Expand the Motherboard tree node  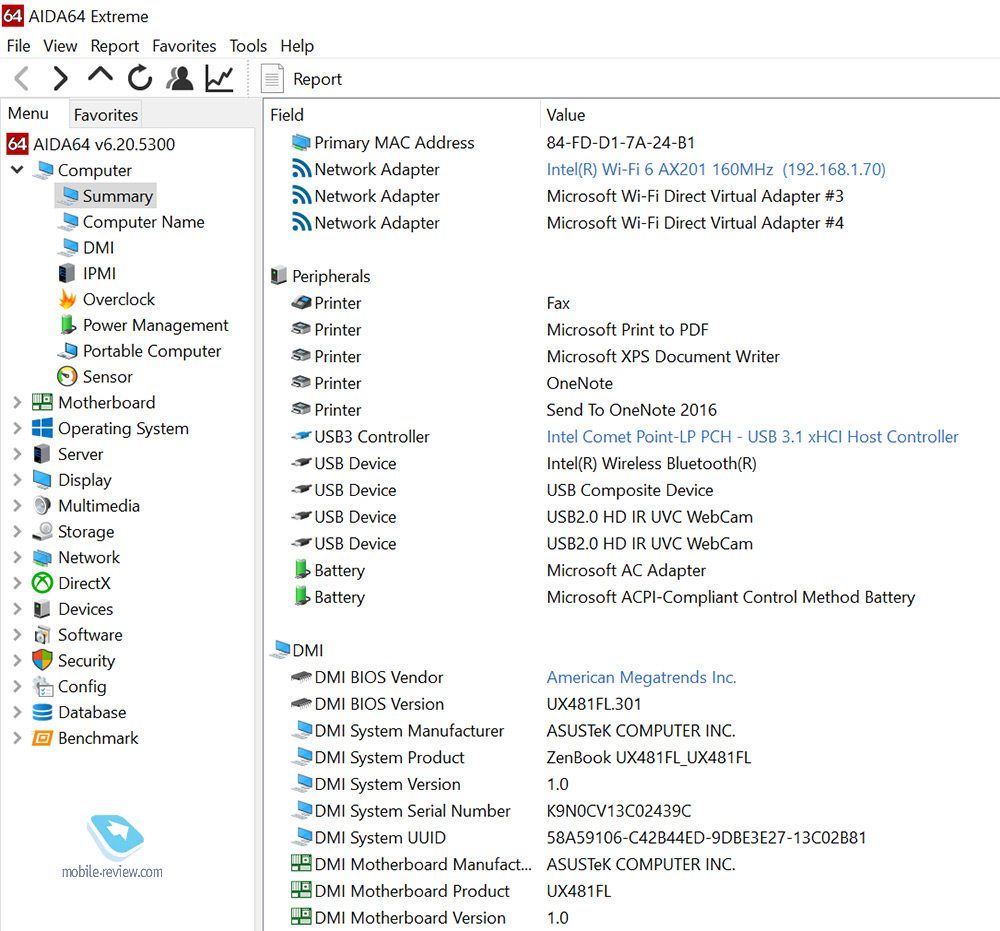tap(17, 402)
